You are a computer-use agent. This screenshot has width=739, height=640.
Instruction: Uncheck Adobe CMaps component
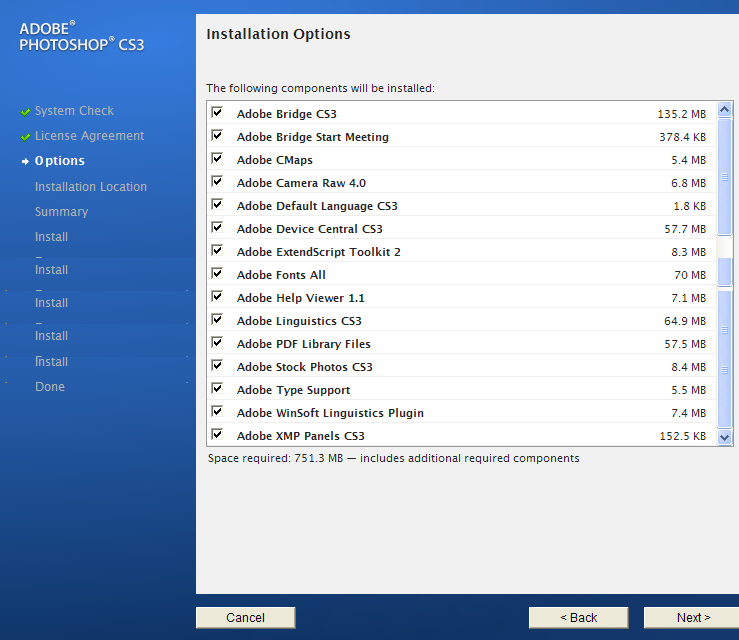[x=217, y=158]
